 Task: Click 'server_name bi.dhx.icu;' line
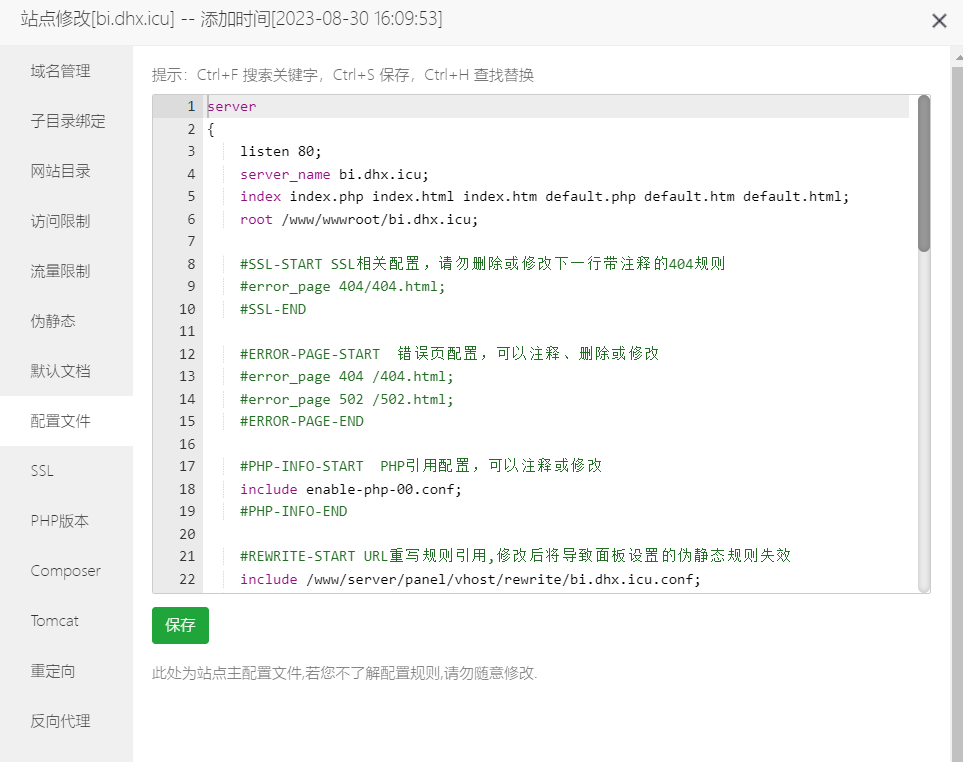click(x=334, y=174)
